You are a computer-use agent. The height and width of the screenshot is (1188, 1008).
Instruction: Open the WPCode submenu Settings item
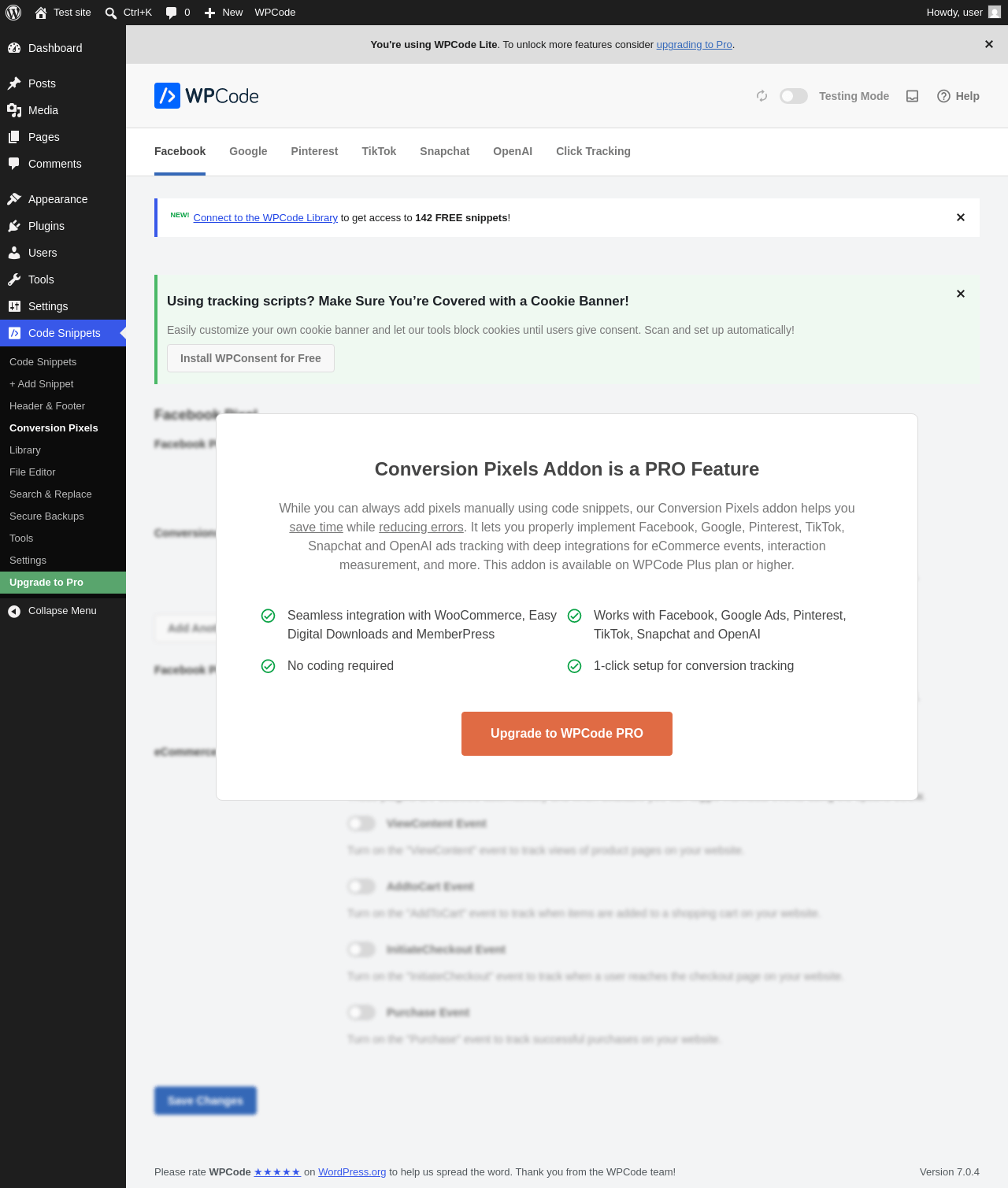63,561
